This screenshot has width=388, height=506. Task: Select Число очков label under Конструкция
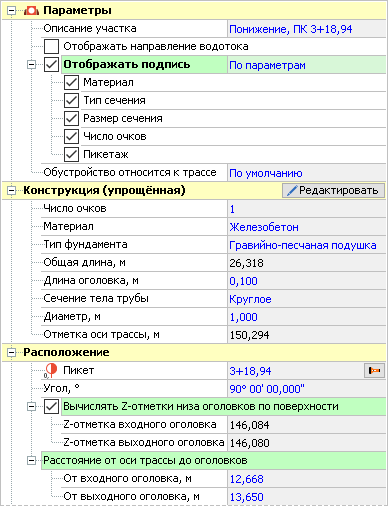tap(75, 208)
